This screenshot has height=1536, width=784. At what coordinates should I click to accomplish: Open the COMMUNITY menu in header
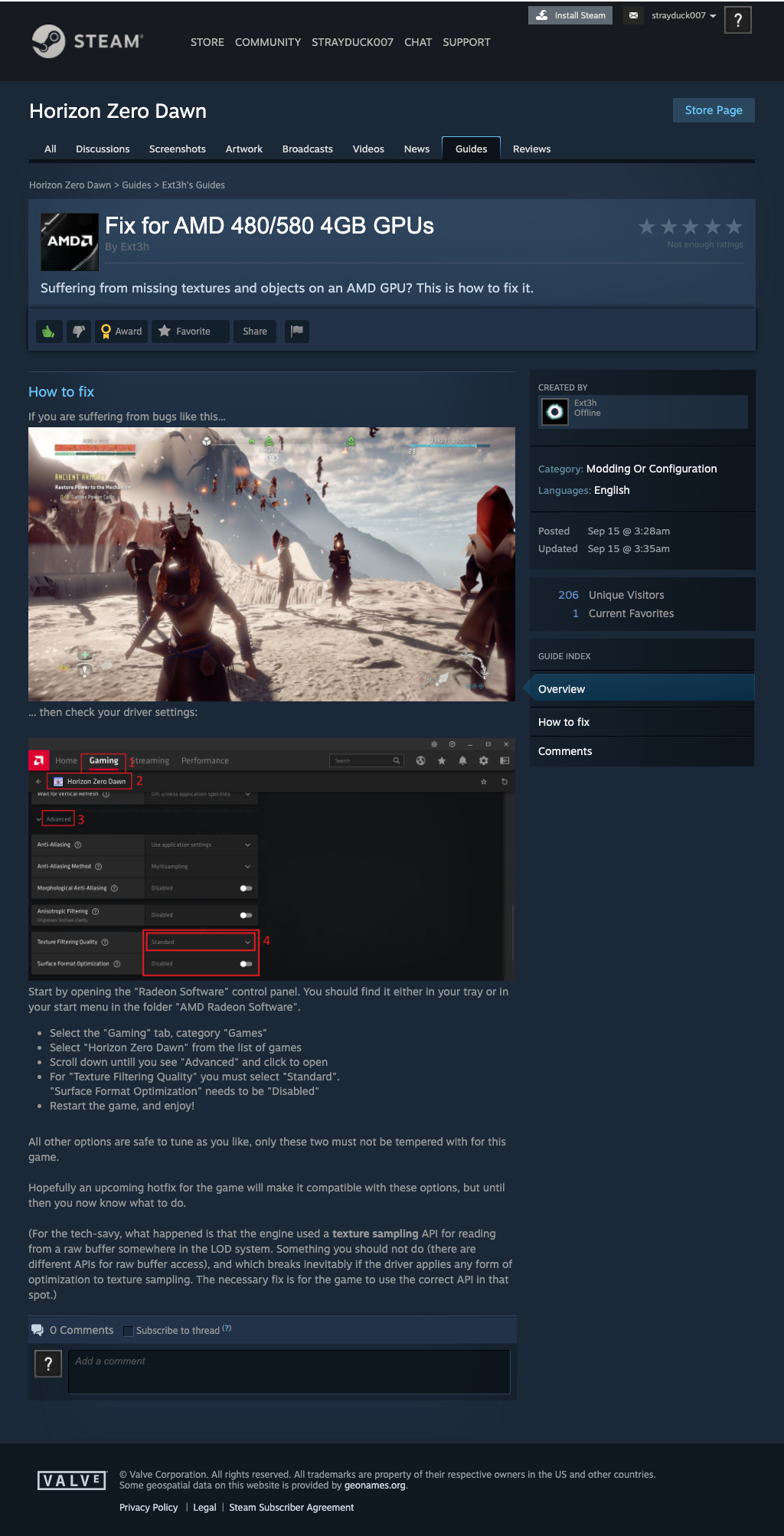(268, 42)
